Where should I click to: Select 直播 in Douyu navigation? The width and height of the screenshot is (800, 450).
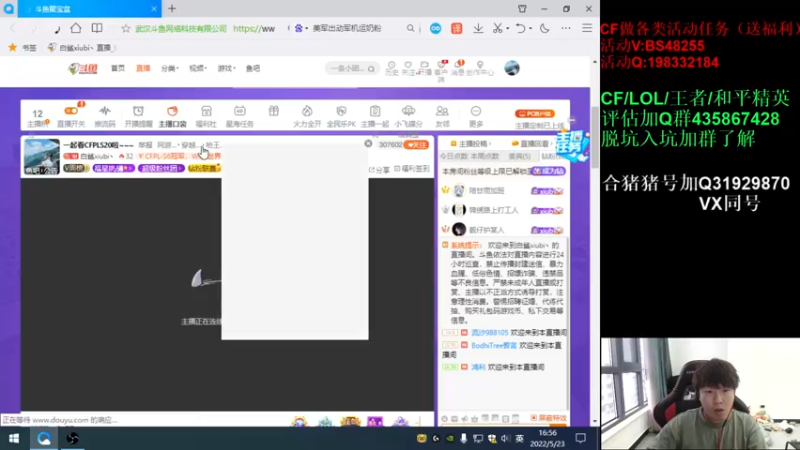tap(143, 68)
